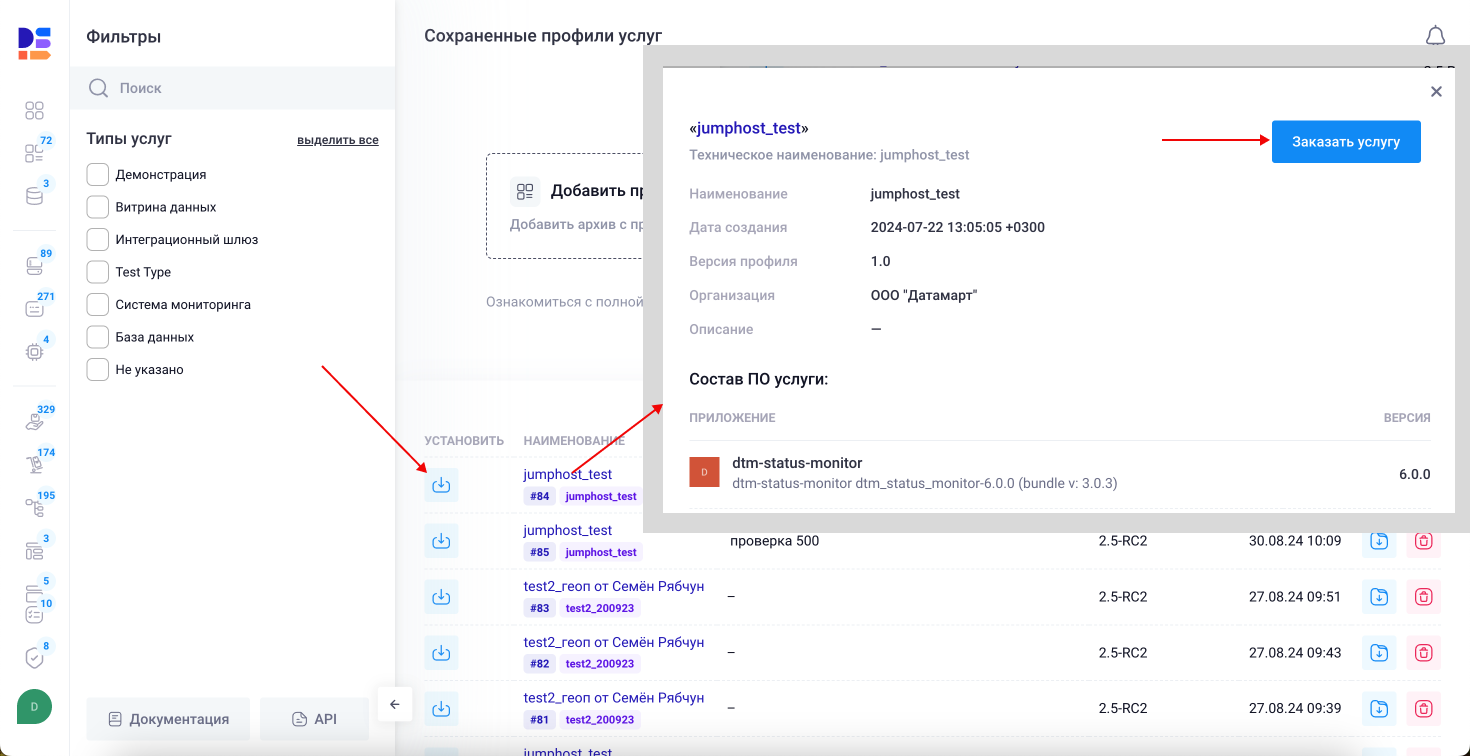The width and height of the screenshot is (1470, 756).
Task: Click the notification bell icon
Action: coord(1435,36)
